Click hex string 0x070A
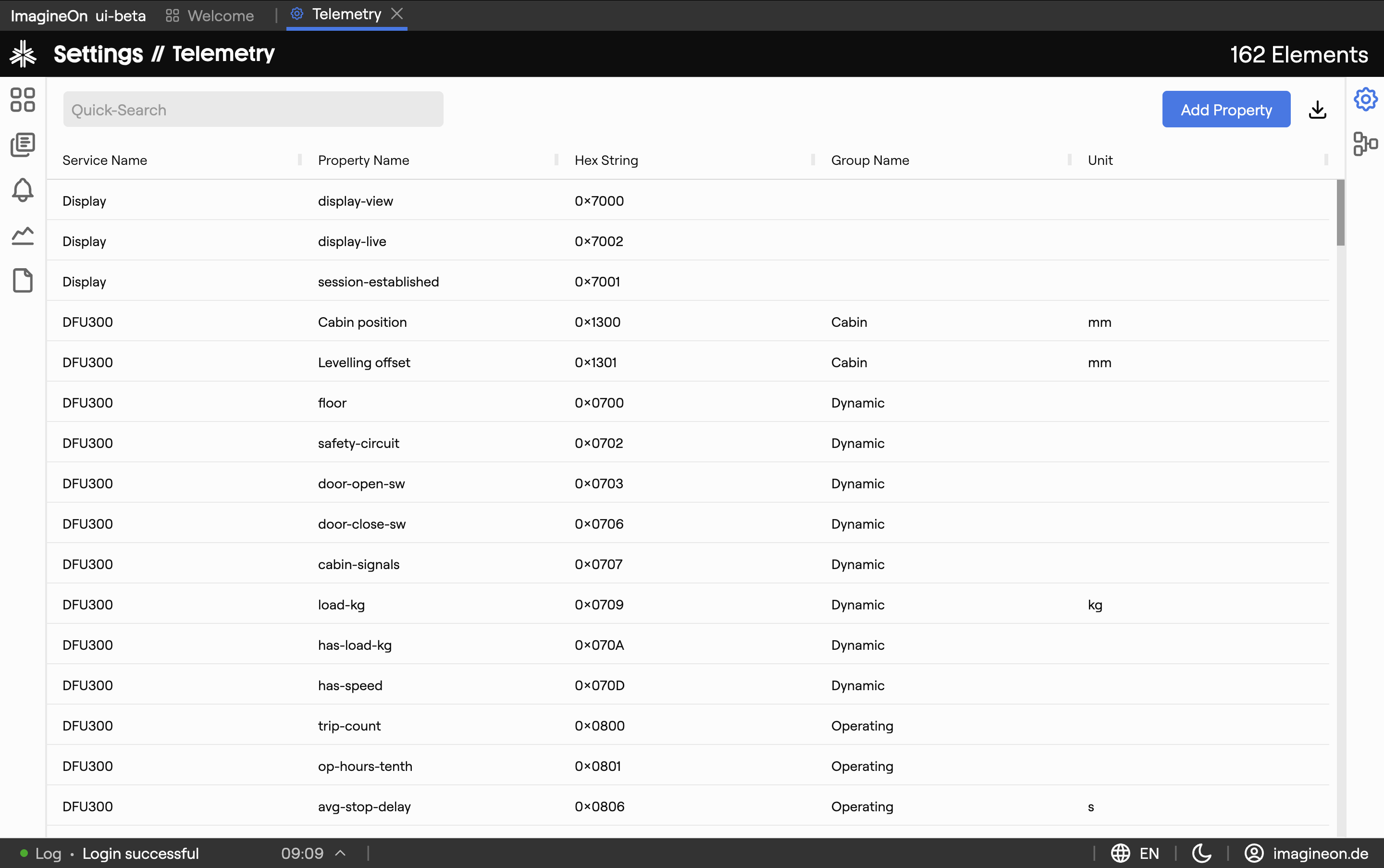 point(599,645)
